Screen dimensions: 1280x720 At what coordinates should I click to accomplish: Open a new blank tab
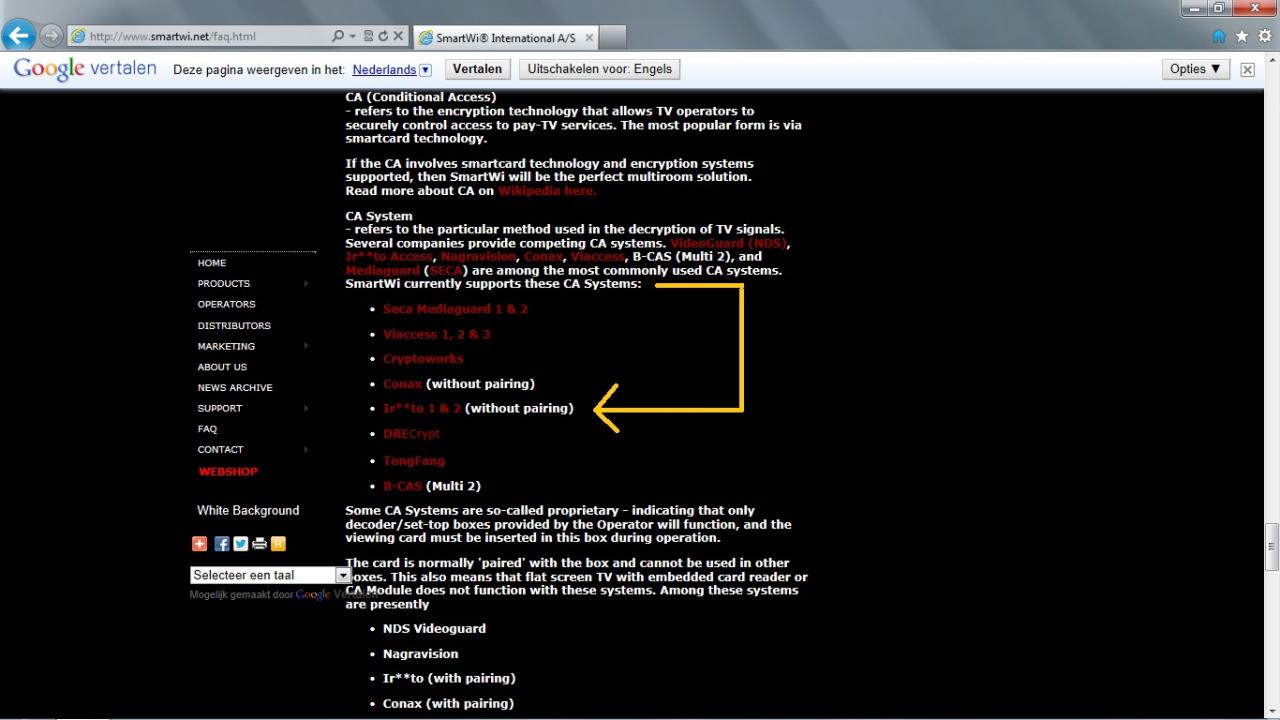[613, 38]
